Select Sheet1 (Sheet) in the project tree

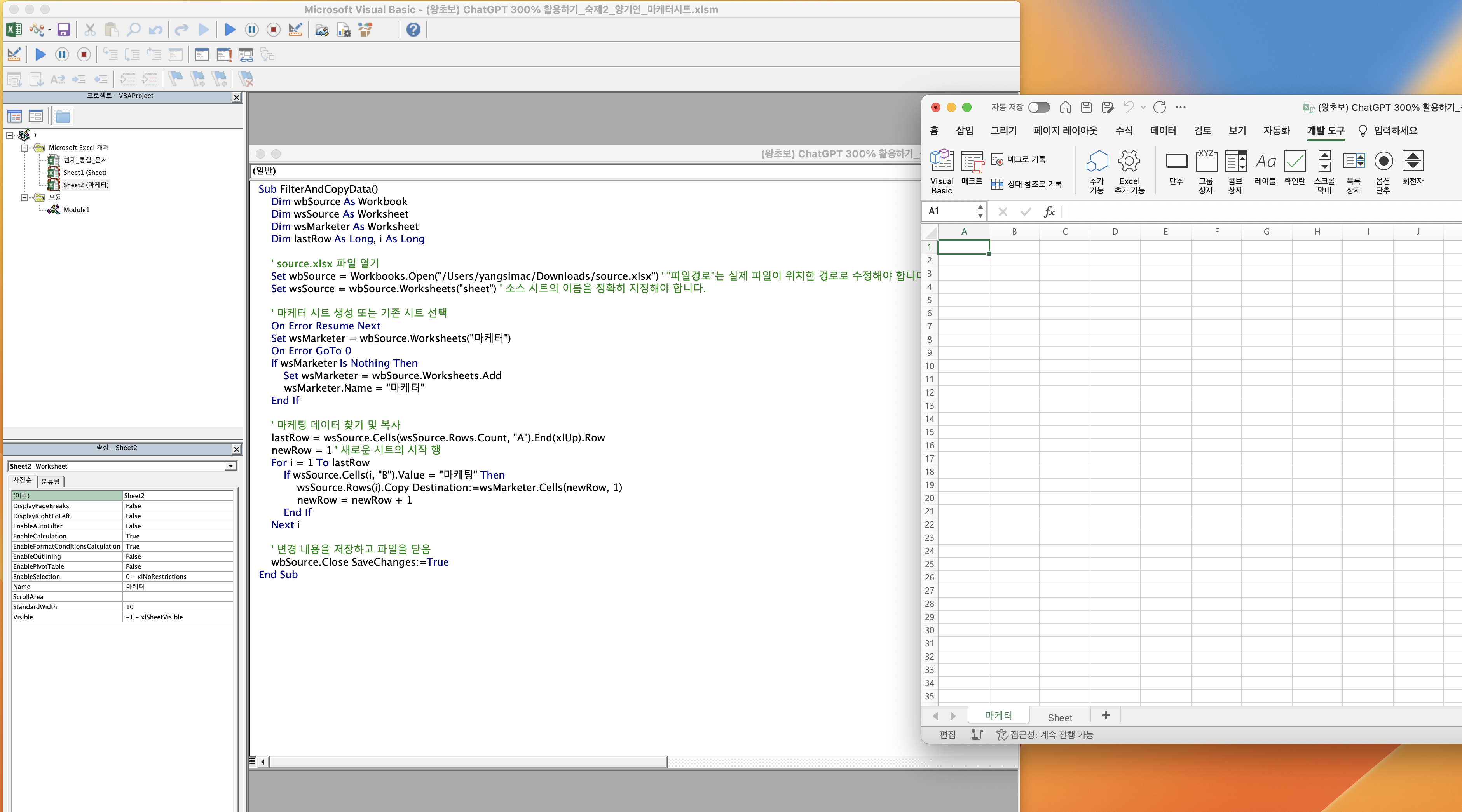coord(85,173)
